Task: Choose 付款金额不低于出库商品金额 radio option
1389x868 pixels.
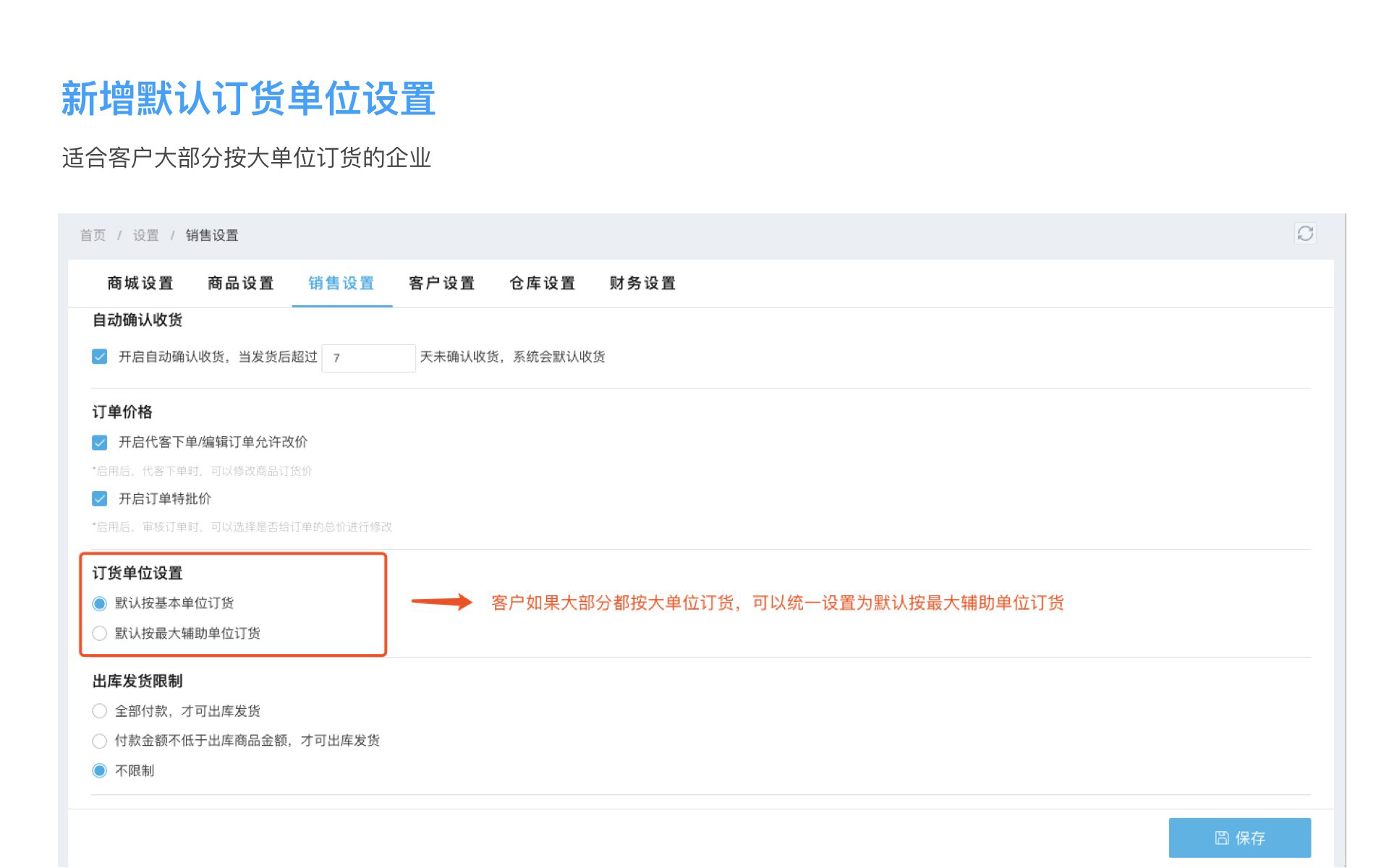Action: [100, 741]
